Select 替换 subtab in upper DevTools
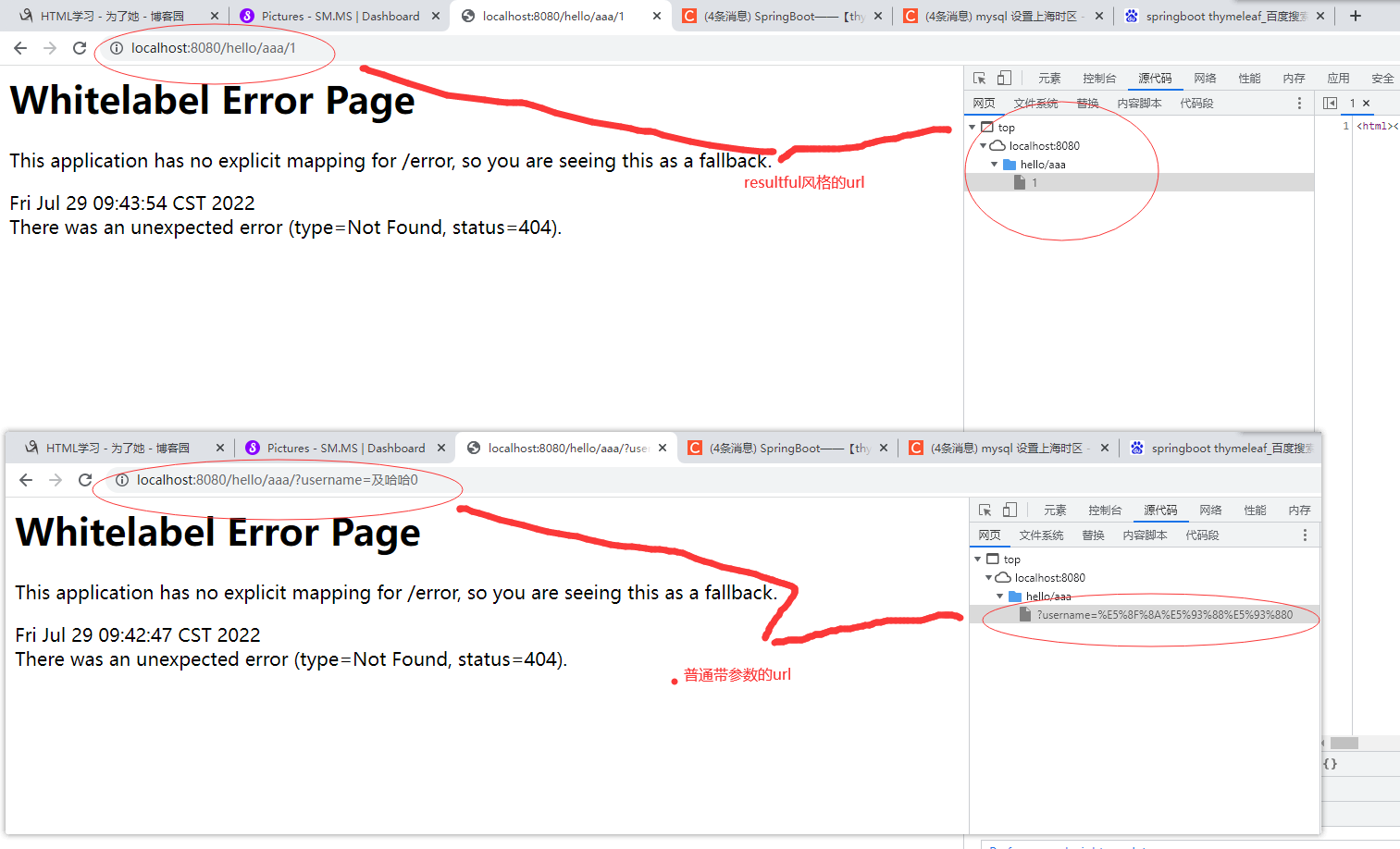 click(1087, 104)
